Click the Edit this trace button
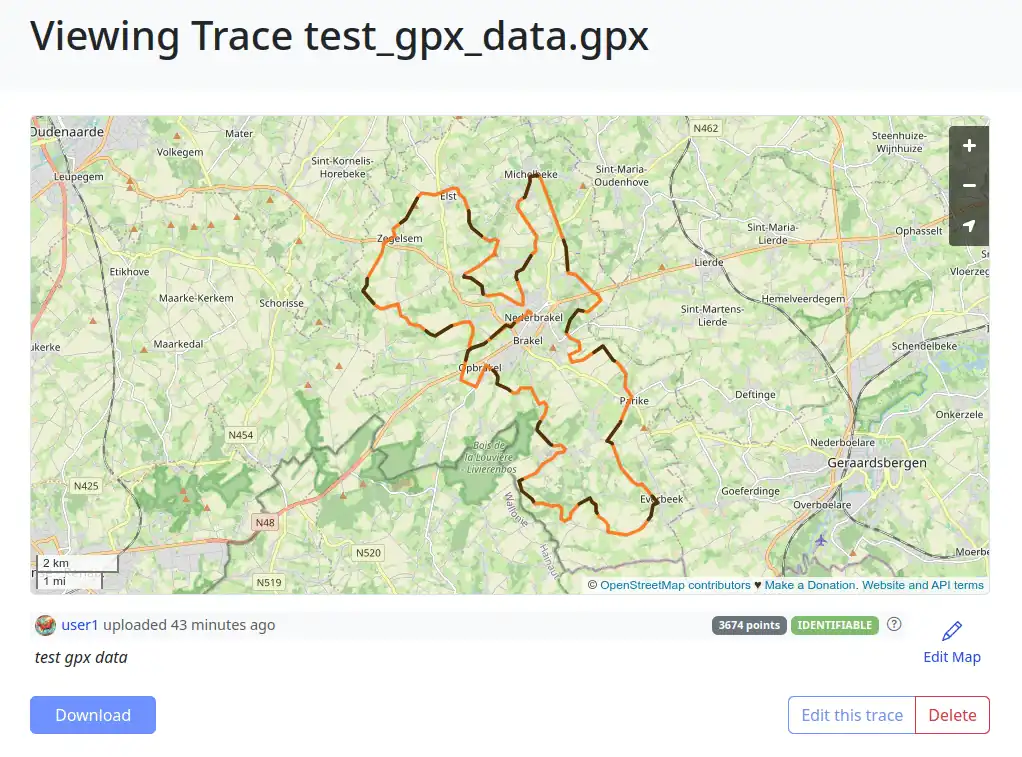The height and width of the screenshot is (757, 1022). [852, 715]
